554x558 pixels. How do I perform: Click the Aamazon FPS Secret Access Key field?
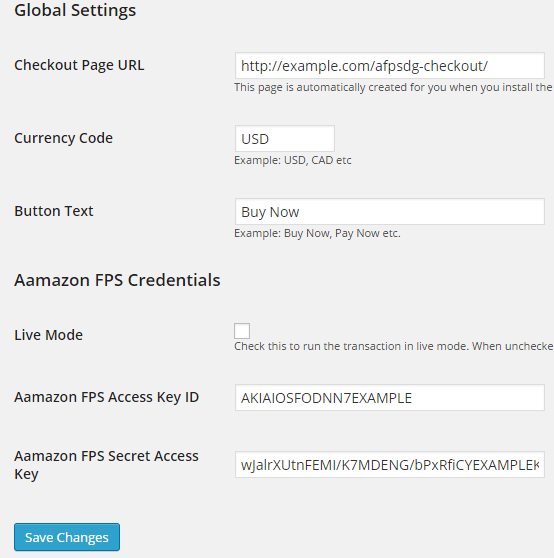(390, 465)
